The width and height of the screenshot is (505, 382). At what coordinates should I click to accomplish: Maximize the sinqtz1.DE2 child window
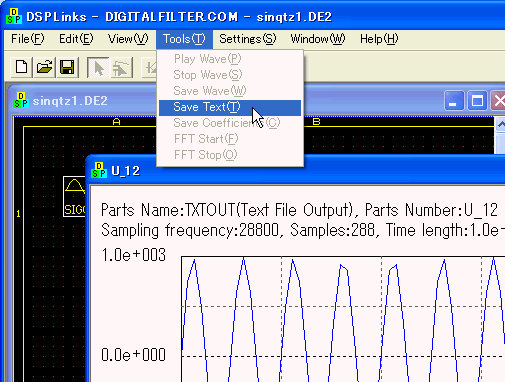point(477,100)
